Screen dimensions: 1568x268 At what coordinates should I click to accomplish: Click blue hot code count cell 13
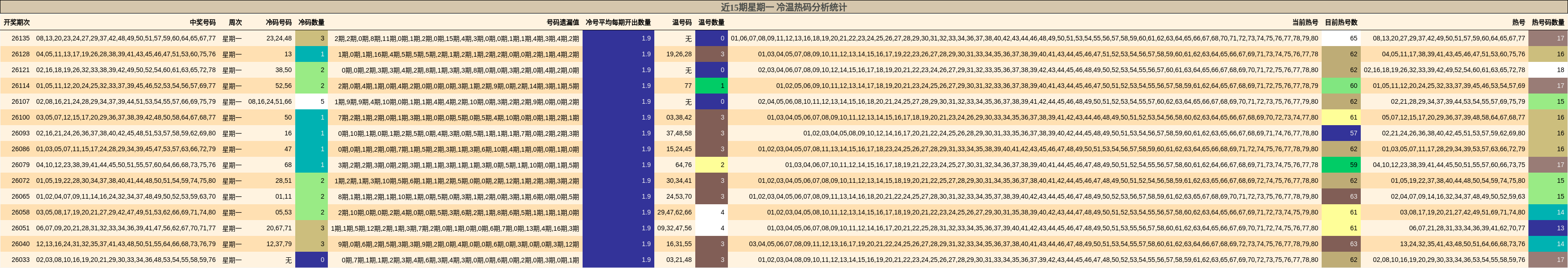1548,228
